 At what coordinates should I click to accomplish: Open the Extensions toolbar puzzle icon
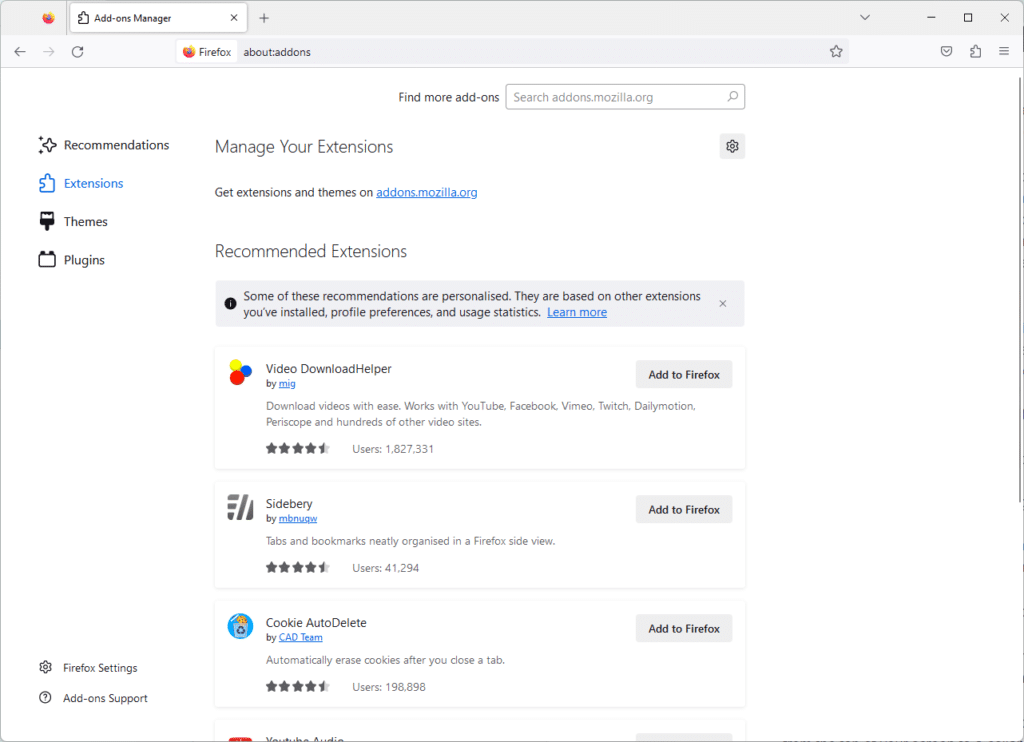[976, 52]
